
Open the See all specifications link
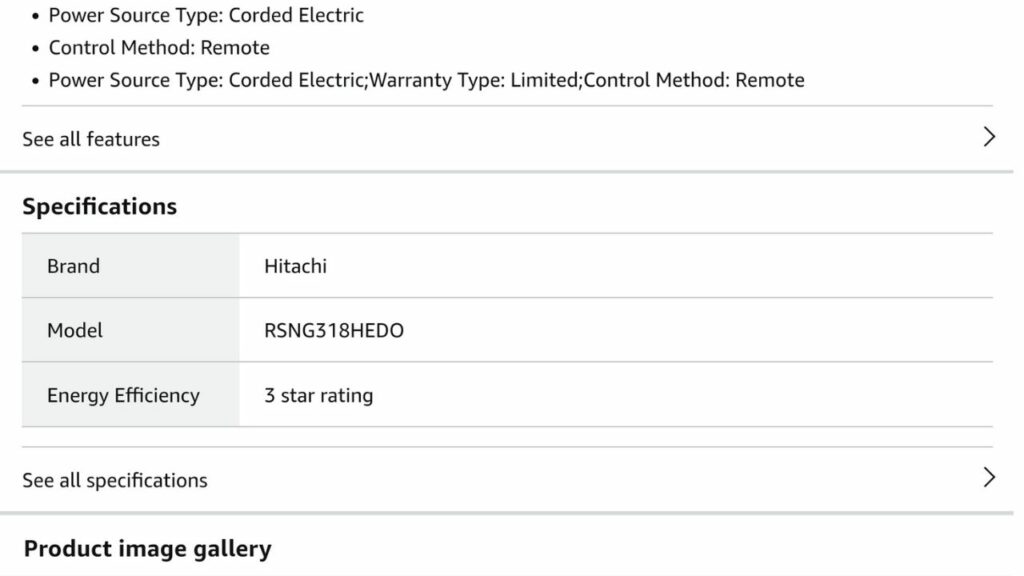[x=115, y=480]
